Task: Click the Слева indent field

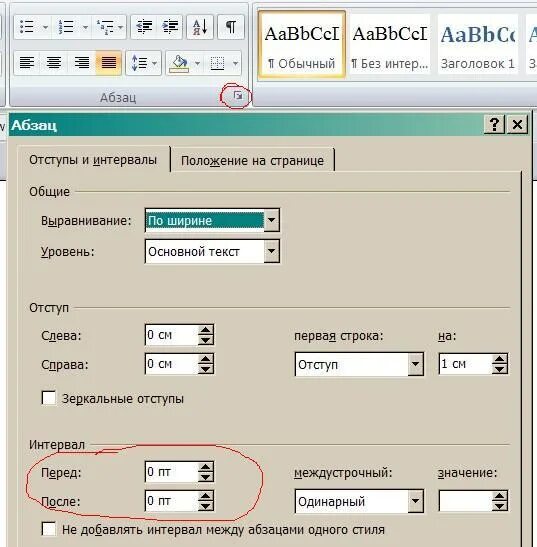Action: (171, 335)
